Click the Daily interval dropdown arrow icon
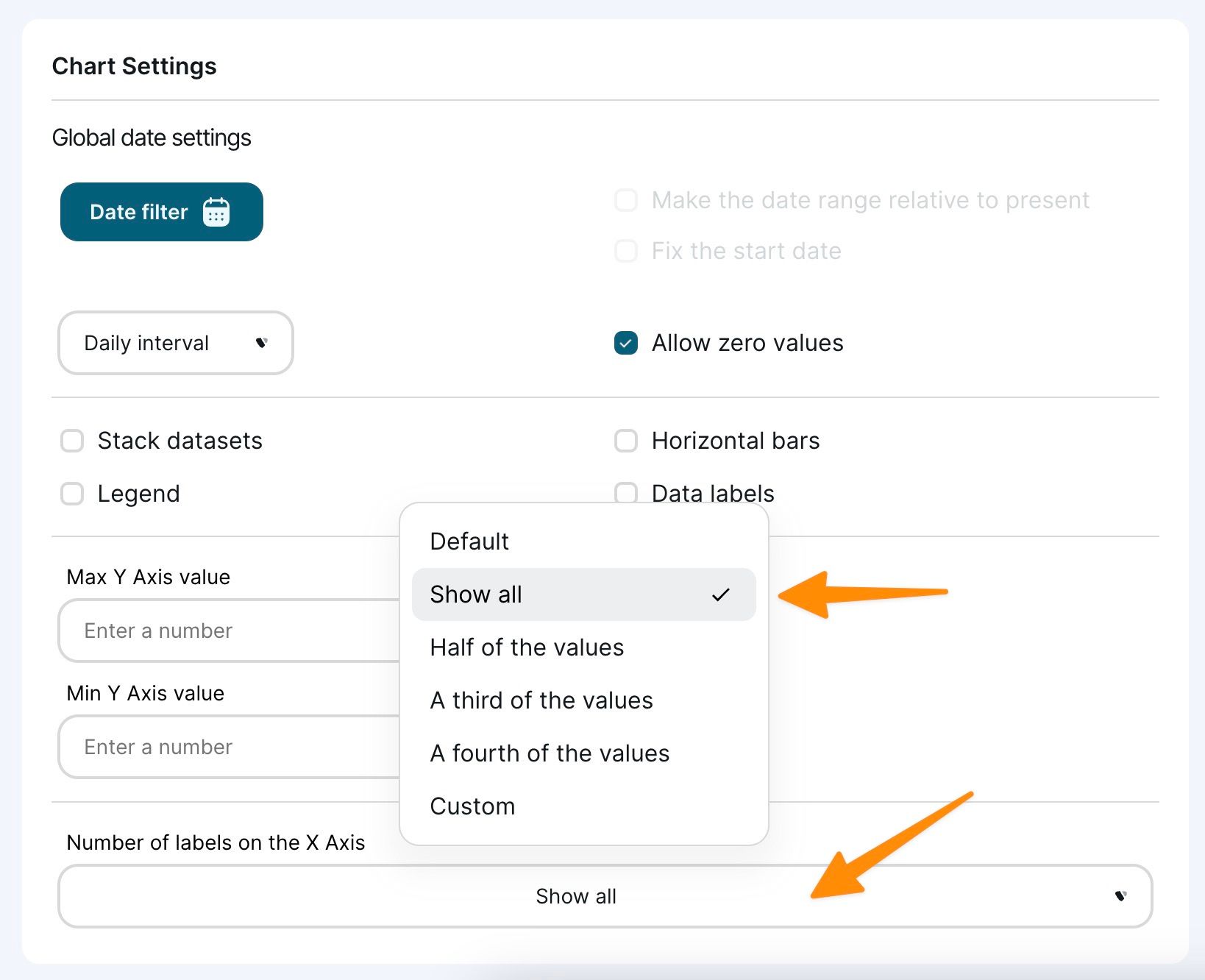 coord(261,343)
